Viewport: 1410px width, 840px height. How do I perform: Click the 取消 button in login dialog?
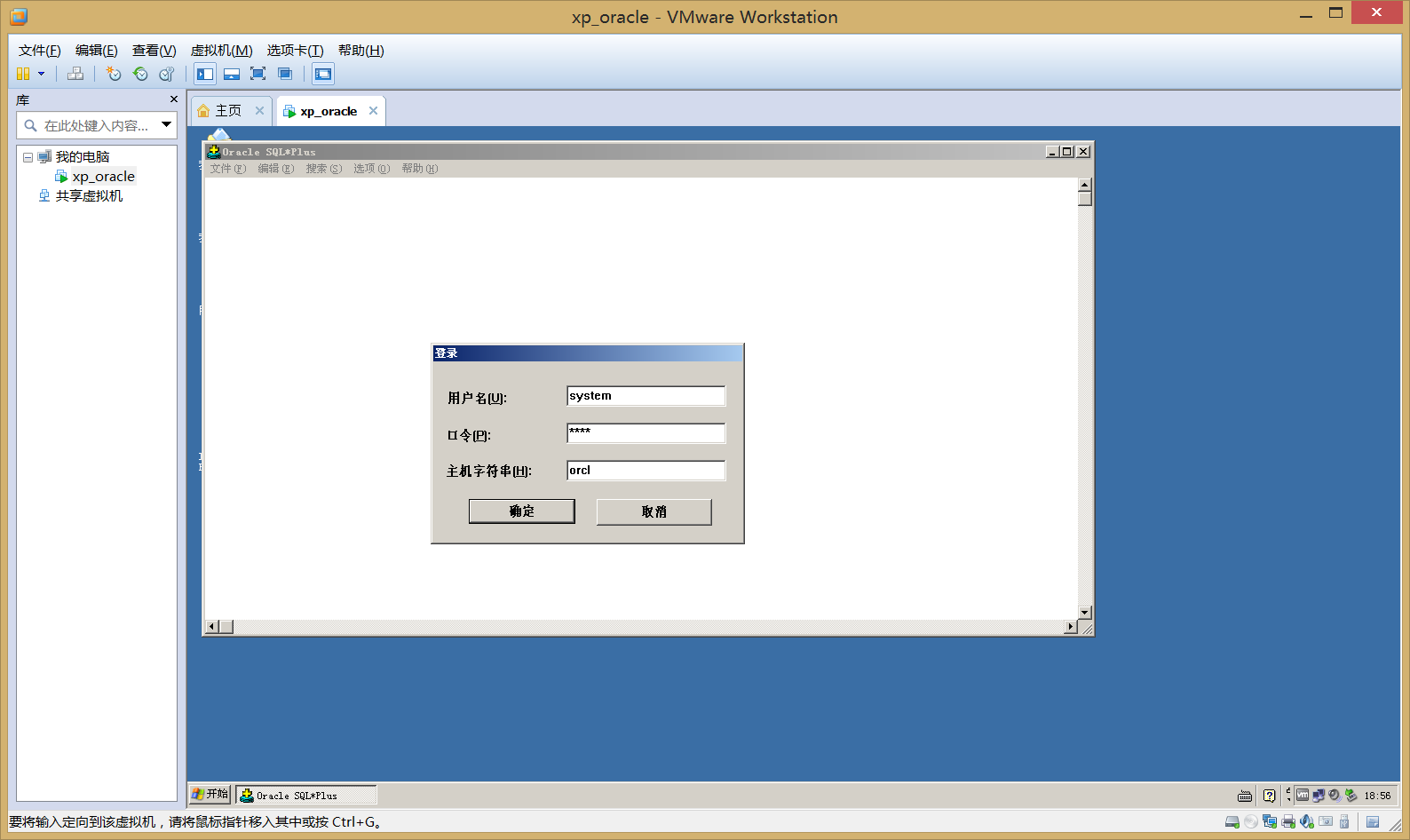654,511
